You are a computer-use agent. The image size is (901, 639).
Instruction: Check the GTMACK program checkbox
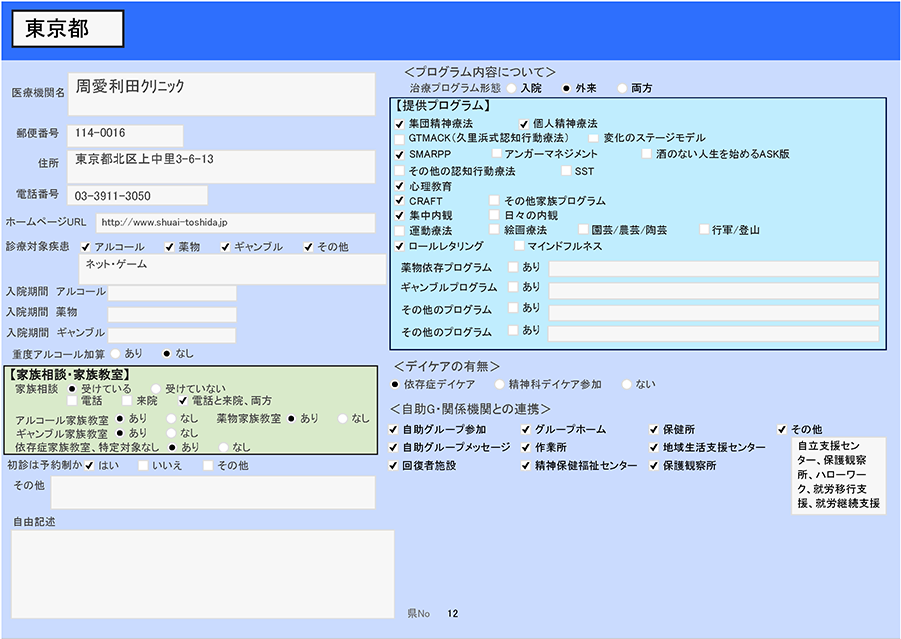click(400, 138)
